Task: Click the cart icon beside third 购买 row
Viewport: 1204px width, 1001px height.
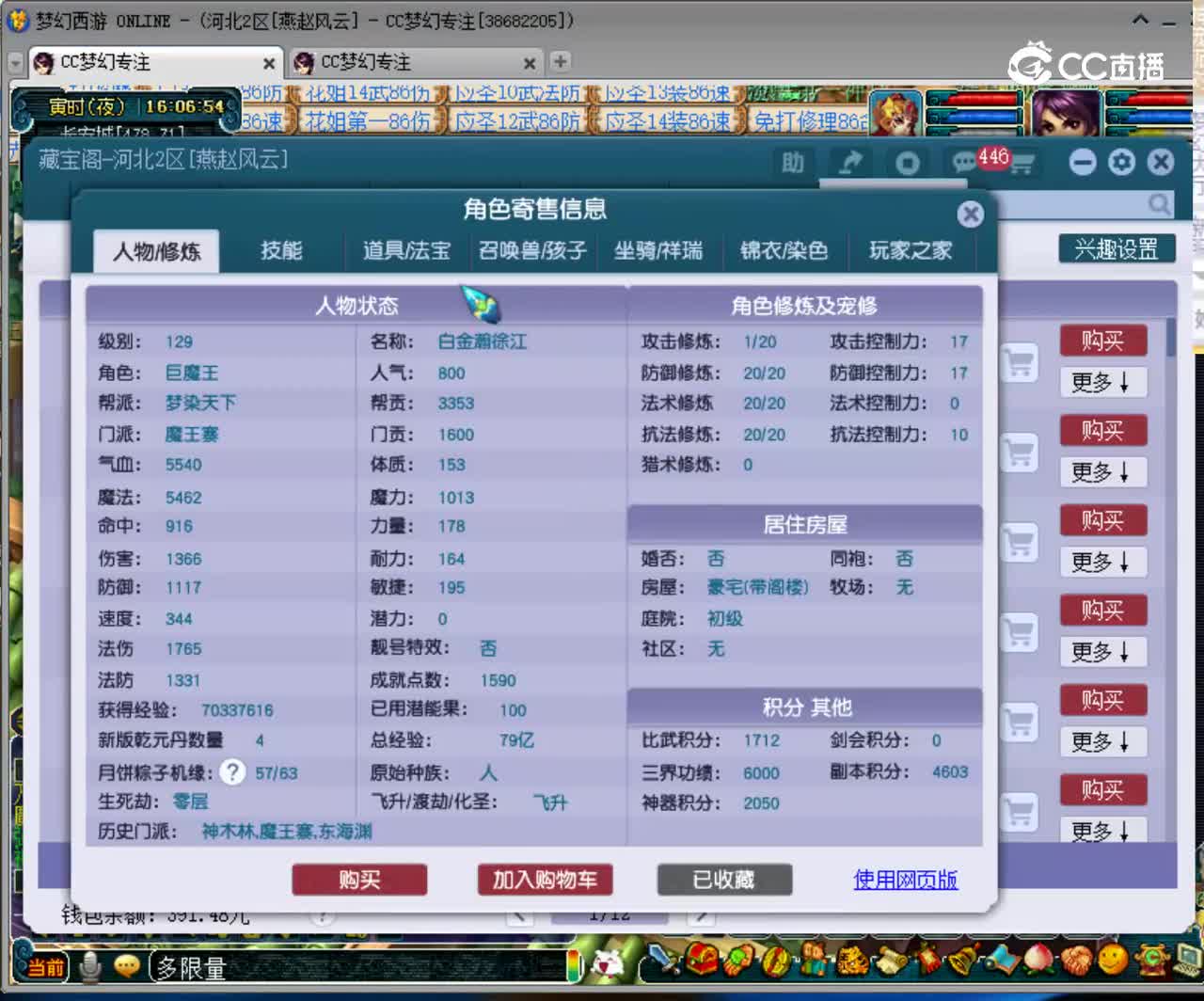Action: [1019, 542]
